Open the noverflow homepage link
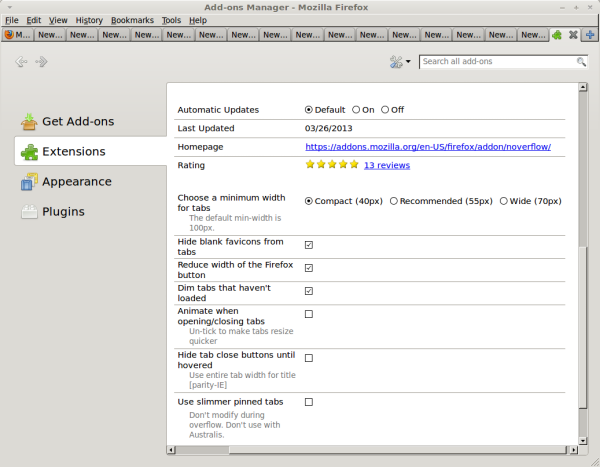The height and width of the screenshot is (467, 600). (428, 147)
